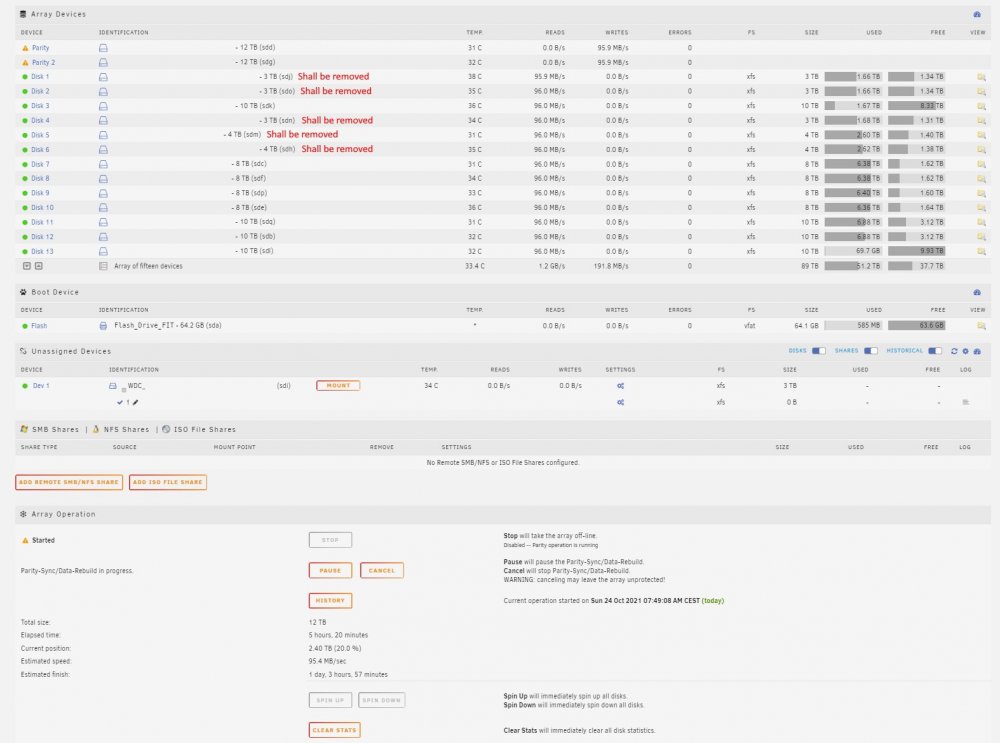
Task: Click the plus box icon in array summary row
Action: (27, 266)
